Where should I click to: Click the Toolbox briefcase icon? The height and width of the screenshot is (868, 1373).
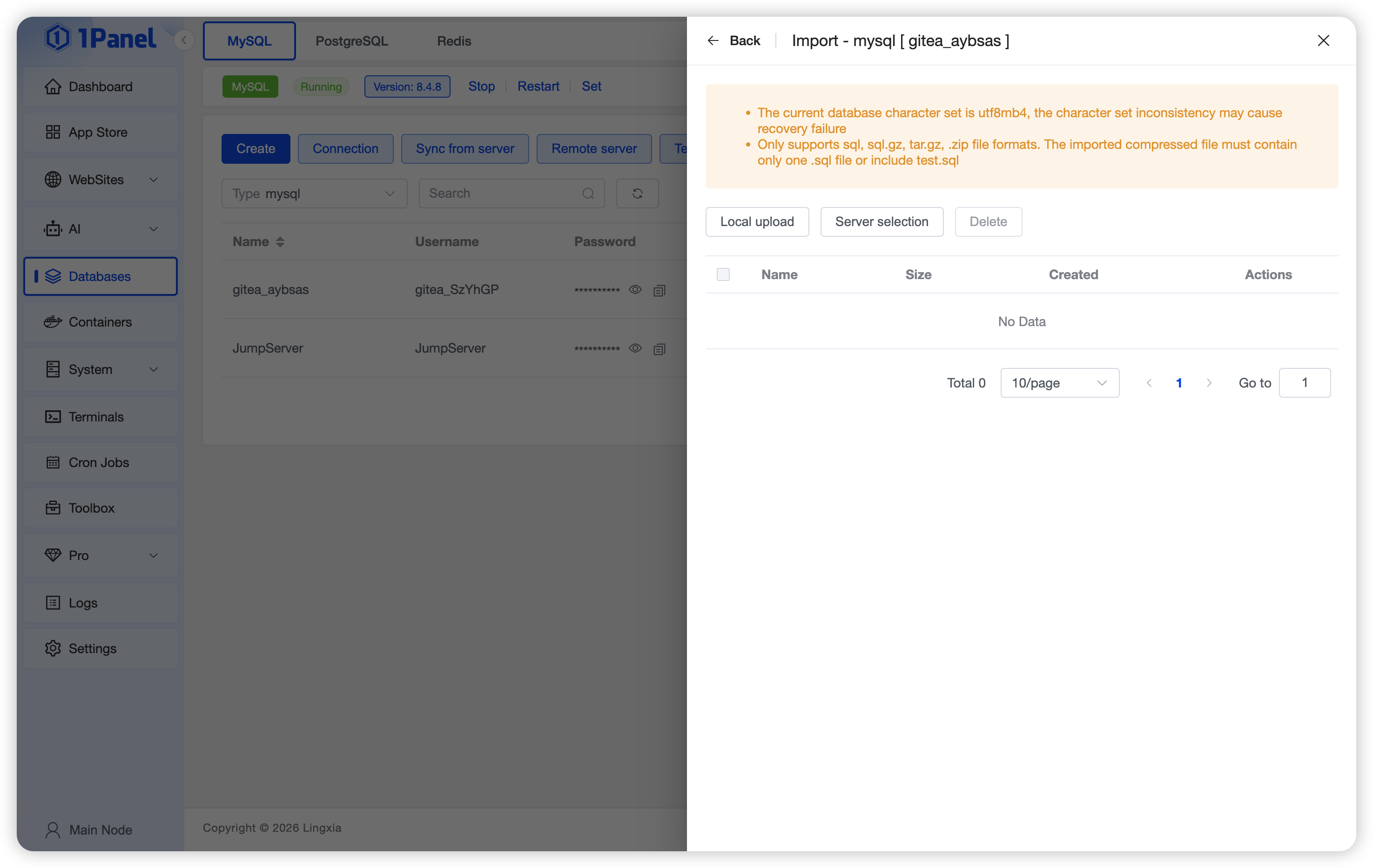click(53, 508)
